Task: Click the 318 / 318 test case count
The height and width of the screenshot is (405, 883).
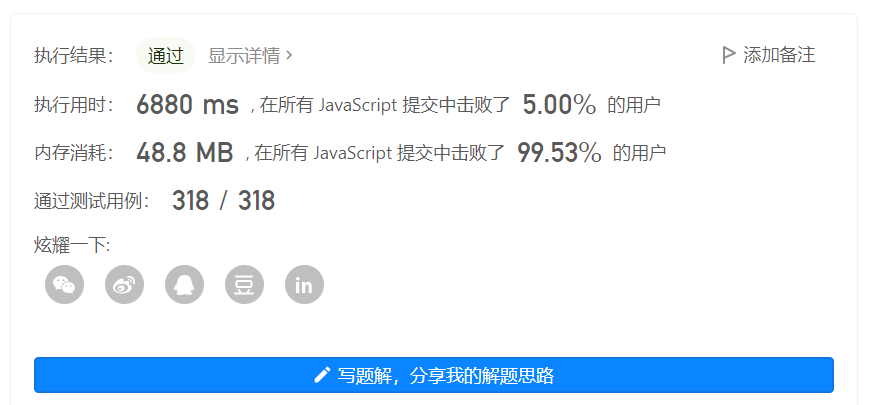Action: click(x=224, y=201)
